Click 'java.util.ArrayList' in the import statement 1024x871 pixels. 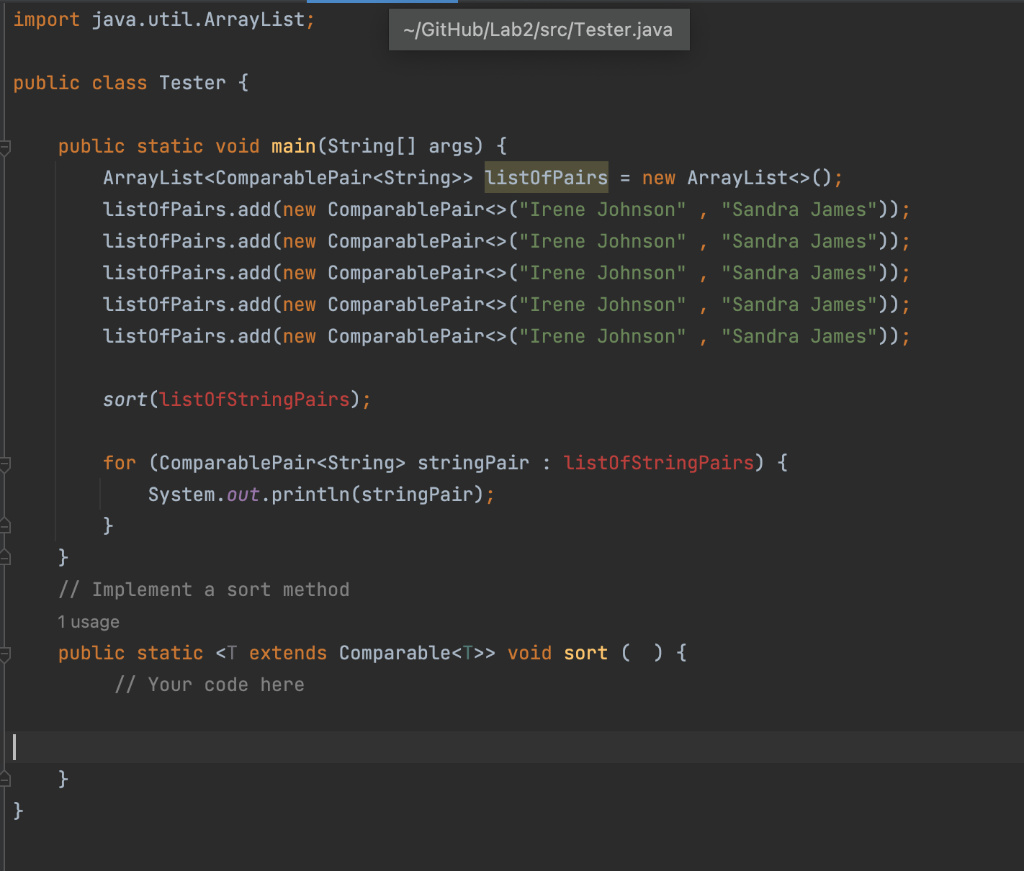(x=199, y=20)
